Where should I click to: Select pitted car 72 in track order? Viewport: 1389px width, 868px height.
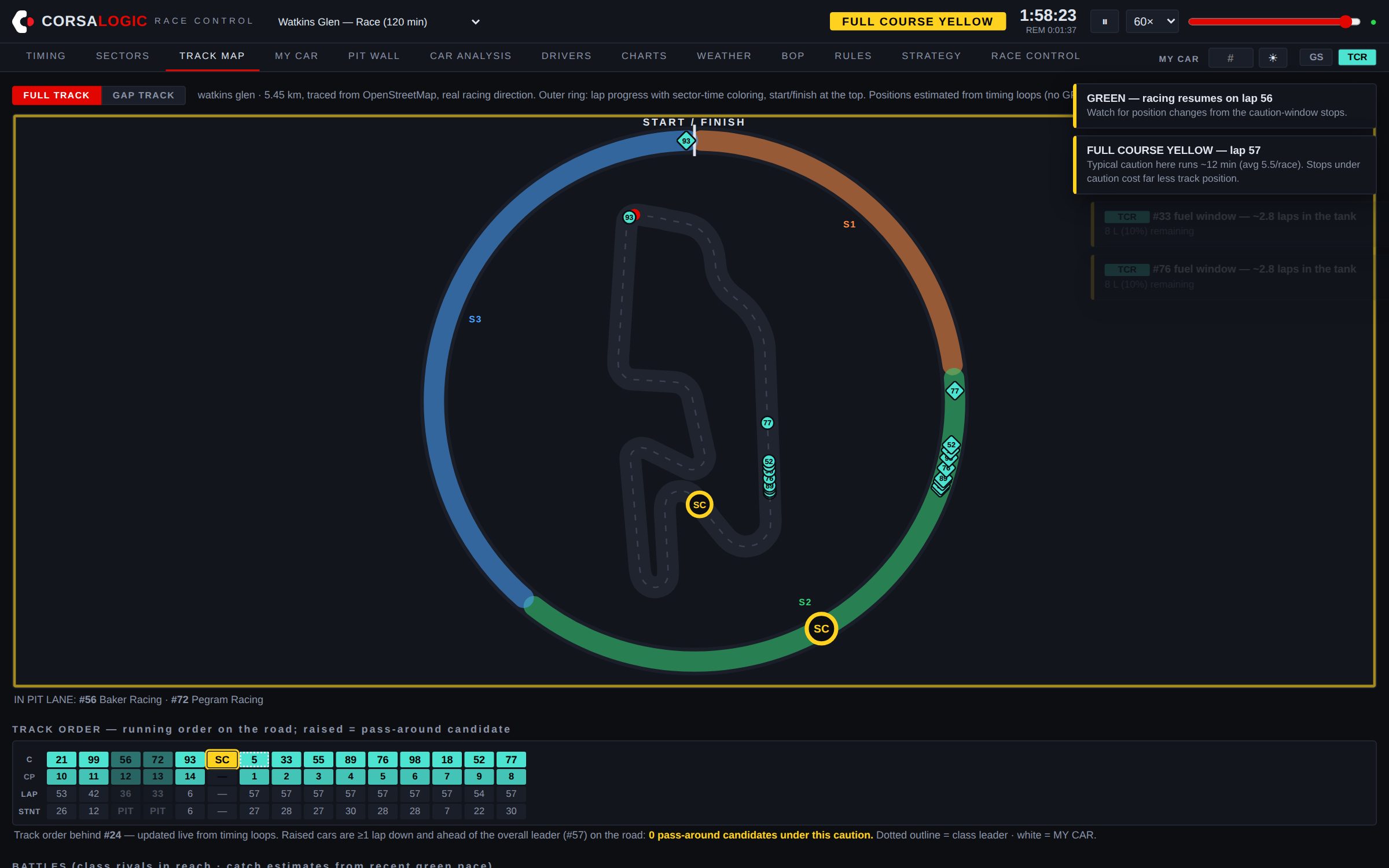point(157,759)
